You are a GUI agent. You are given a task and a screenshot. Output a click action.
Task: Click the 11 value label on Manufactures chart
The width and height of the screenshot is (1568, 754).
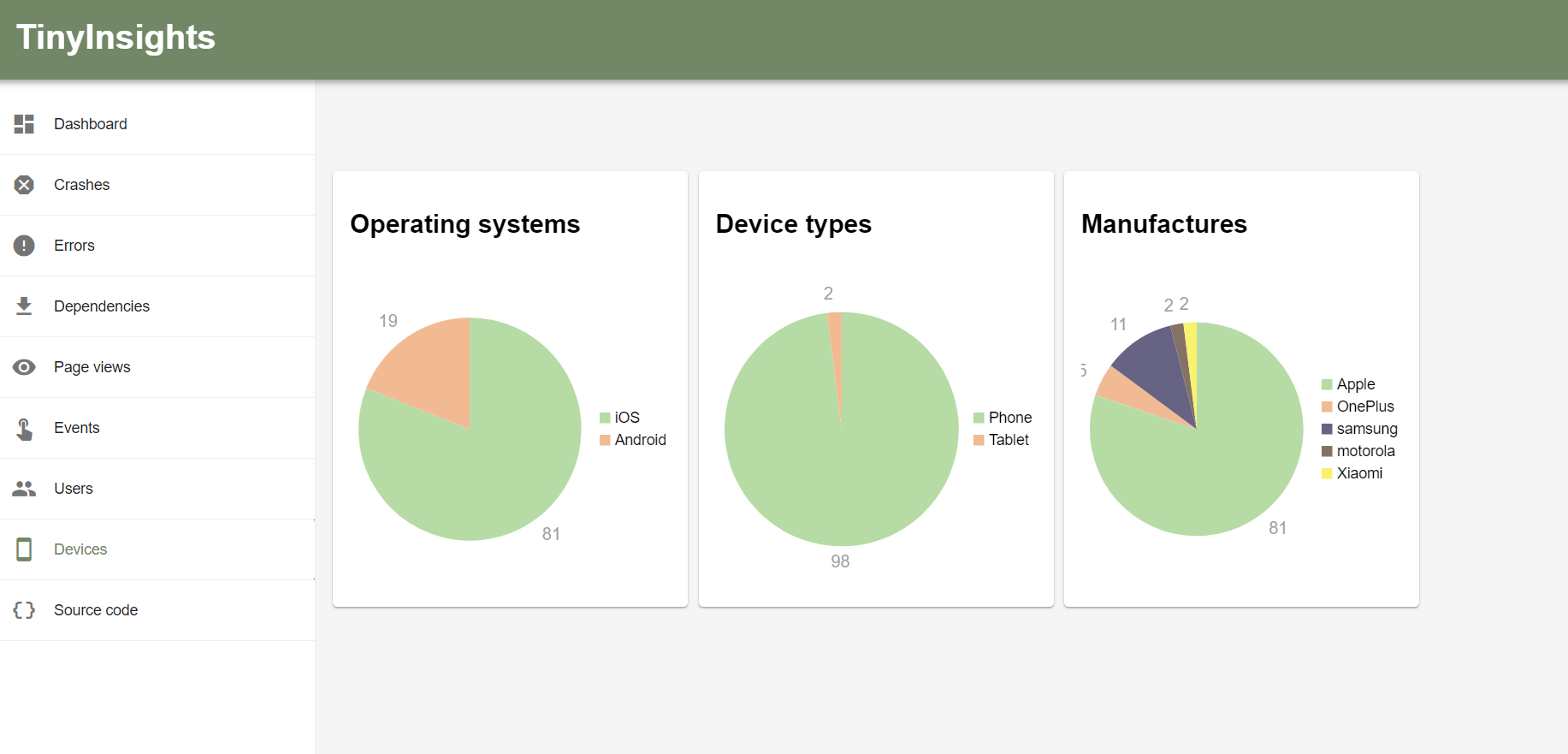1118,324
